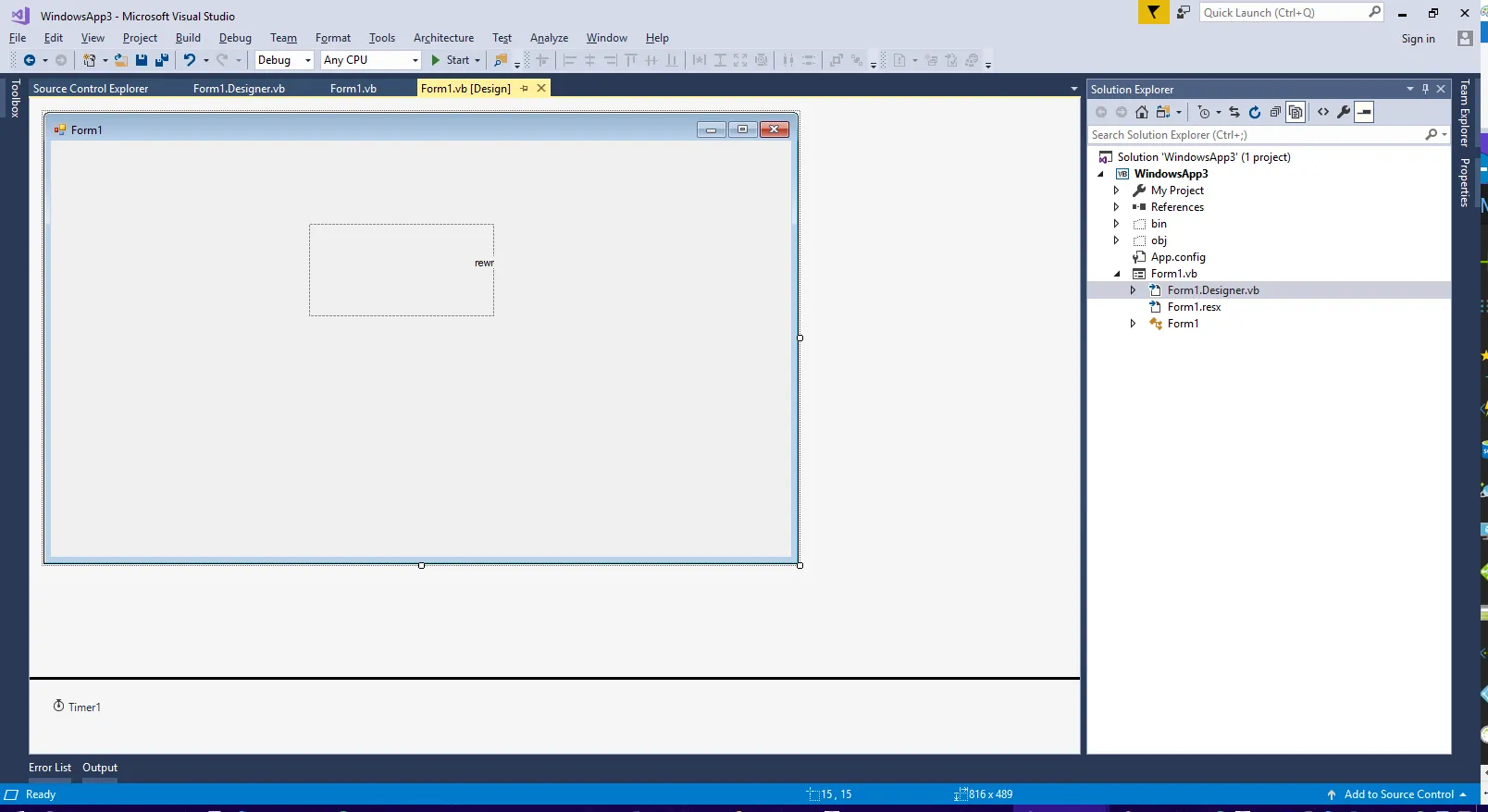Open Properties via the wrench icon
Image resolution: width=1488 pixels, height=812 pixels.
[x=1344, y=112]
